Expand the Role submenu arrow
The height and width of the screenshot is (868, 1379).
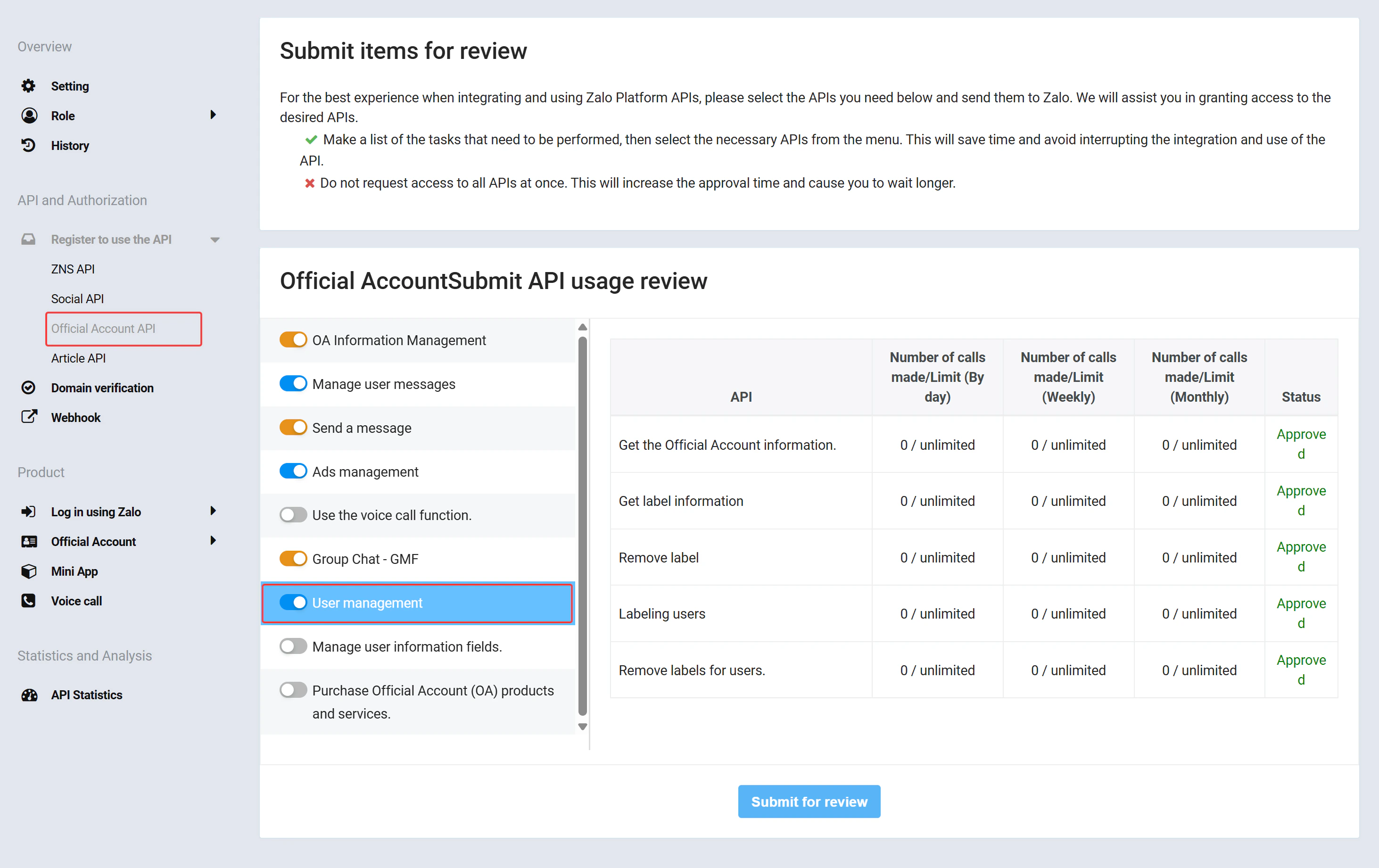pyautogui.click(x=213, y=115)
